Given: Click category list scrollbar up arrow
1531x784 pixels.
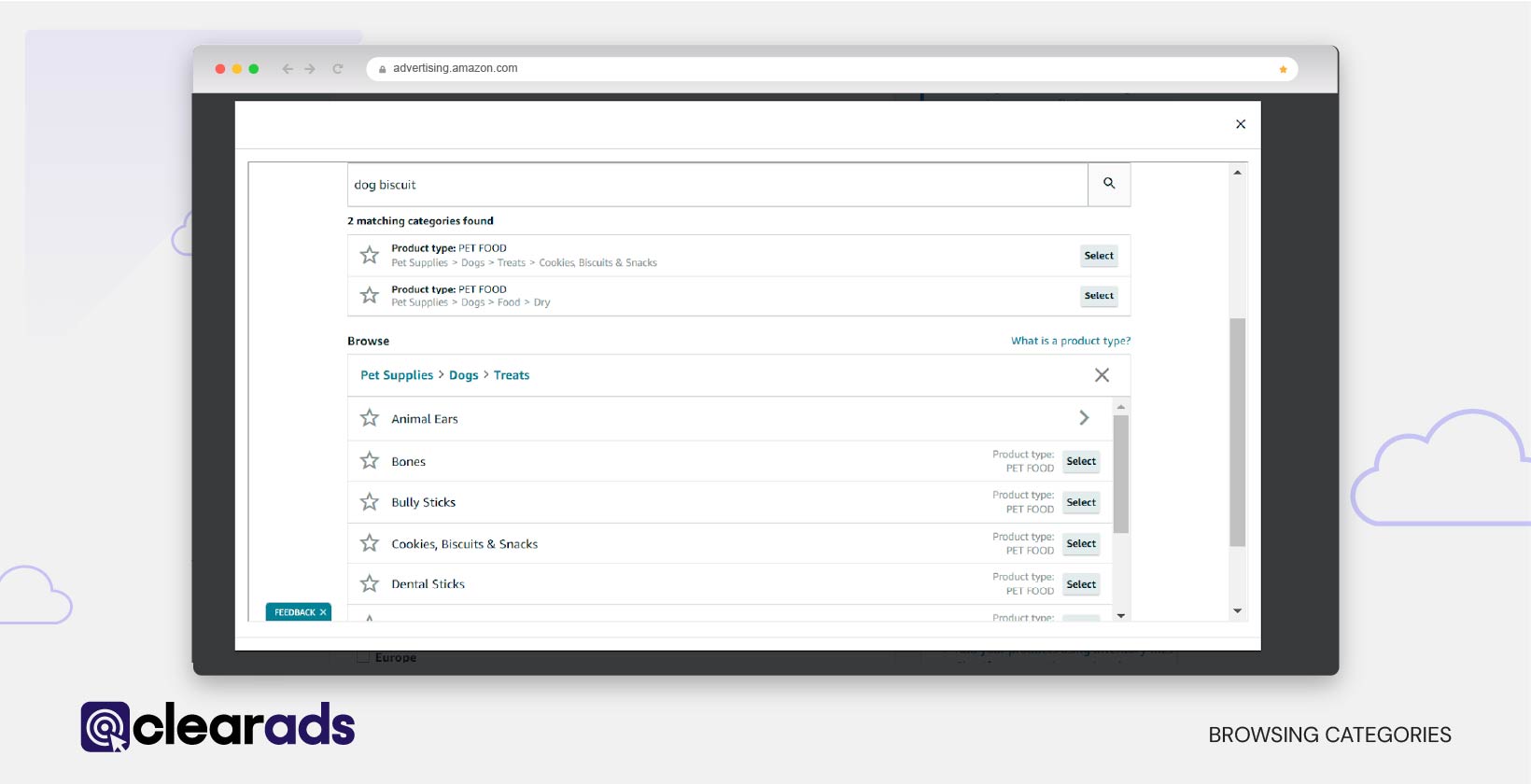Looking at the screenshot, I should tap(1121, 408).
